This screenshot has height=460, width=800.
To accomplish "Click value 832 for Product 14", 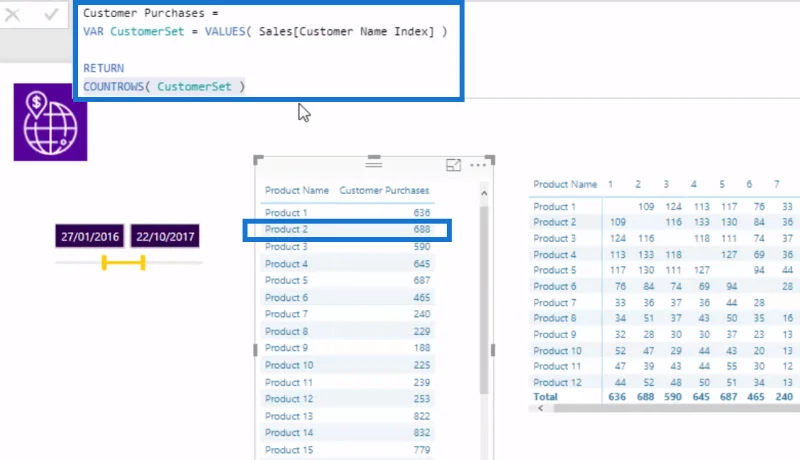I will tap(422, 432).
